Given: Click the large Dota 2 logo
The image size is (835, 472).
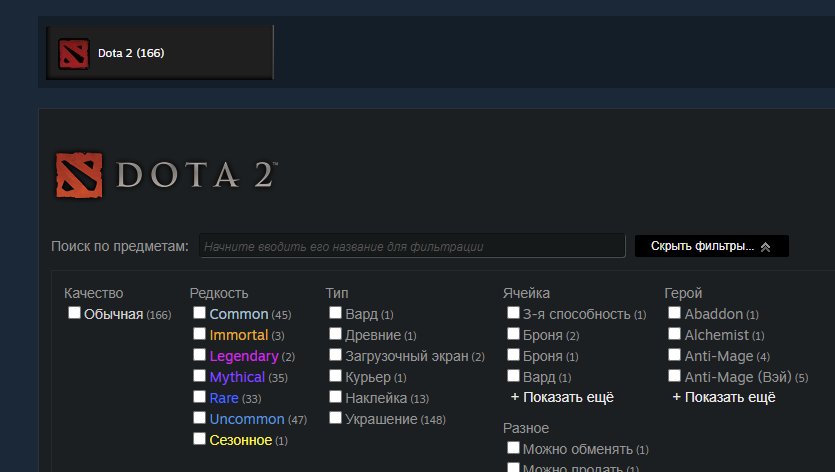Looking at the screenshot, I should [166, 174].
